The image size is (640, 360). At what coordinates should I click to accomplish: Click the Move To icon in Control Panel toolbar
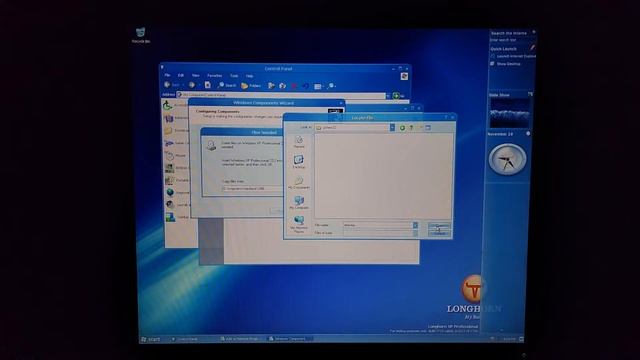(x=271, y=85)
